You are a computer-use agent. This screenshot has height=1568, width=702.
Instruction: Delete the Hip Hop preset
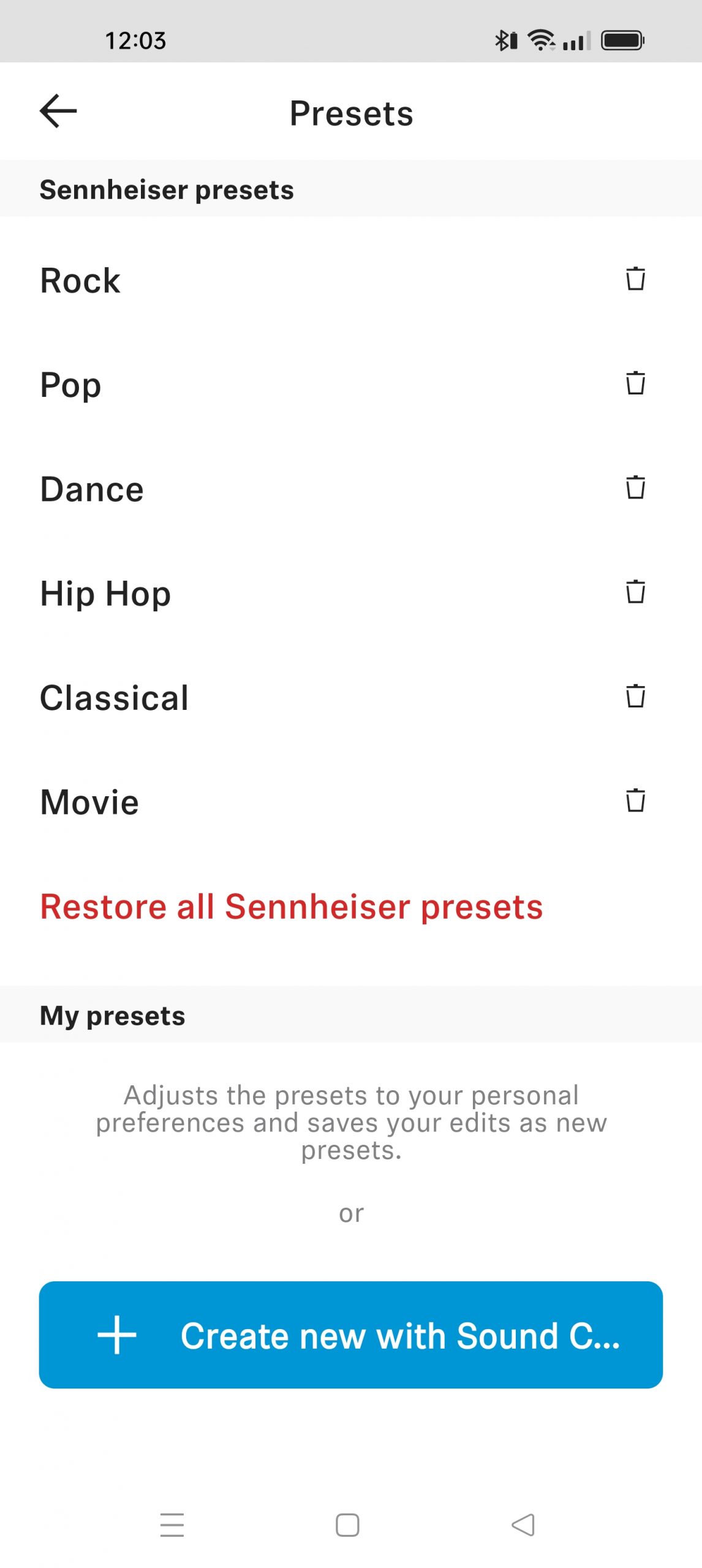click(x=635, y=592)
